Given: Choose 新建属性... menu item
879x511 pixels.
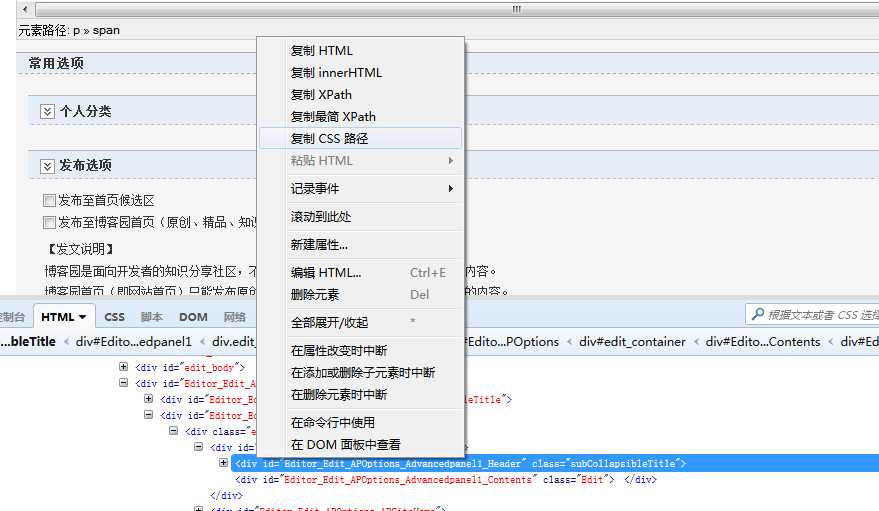Looking at the screenshot, I should point(360,245).
